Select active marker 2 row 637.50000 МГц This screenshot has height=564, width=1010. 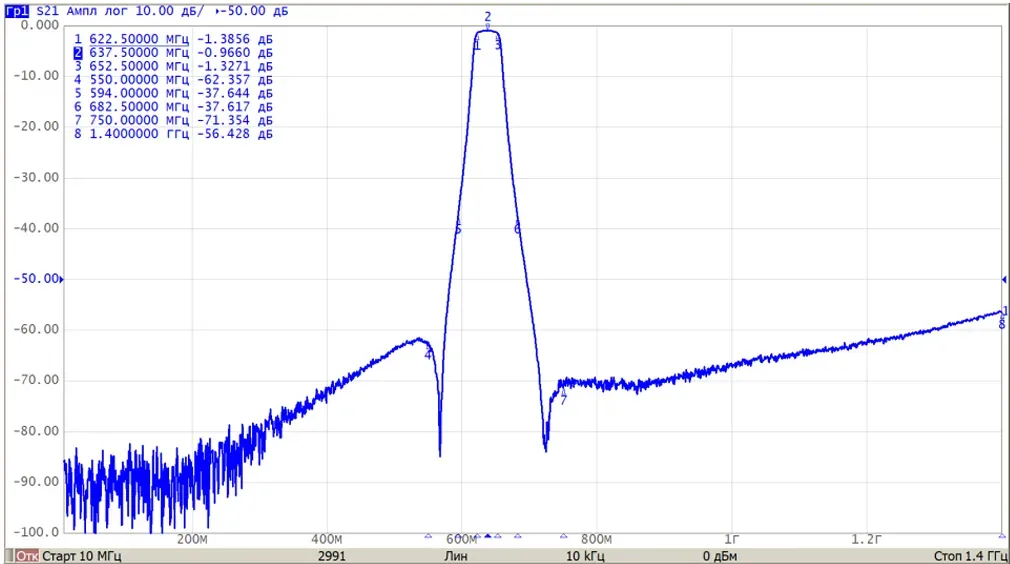coord(173,53)
